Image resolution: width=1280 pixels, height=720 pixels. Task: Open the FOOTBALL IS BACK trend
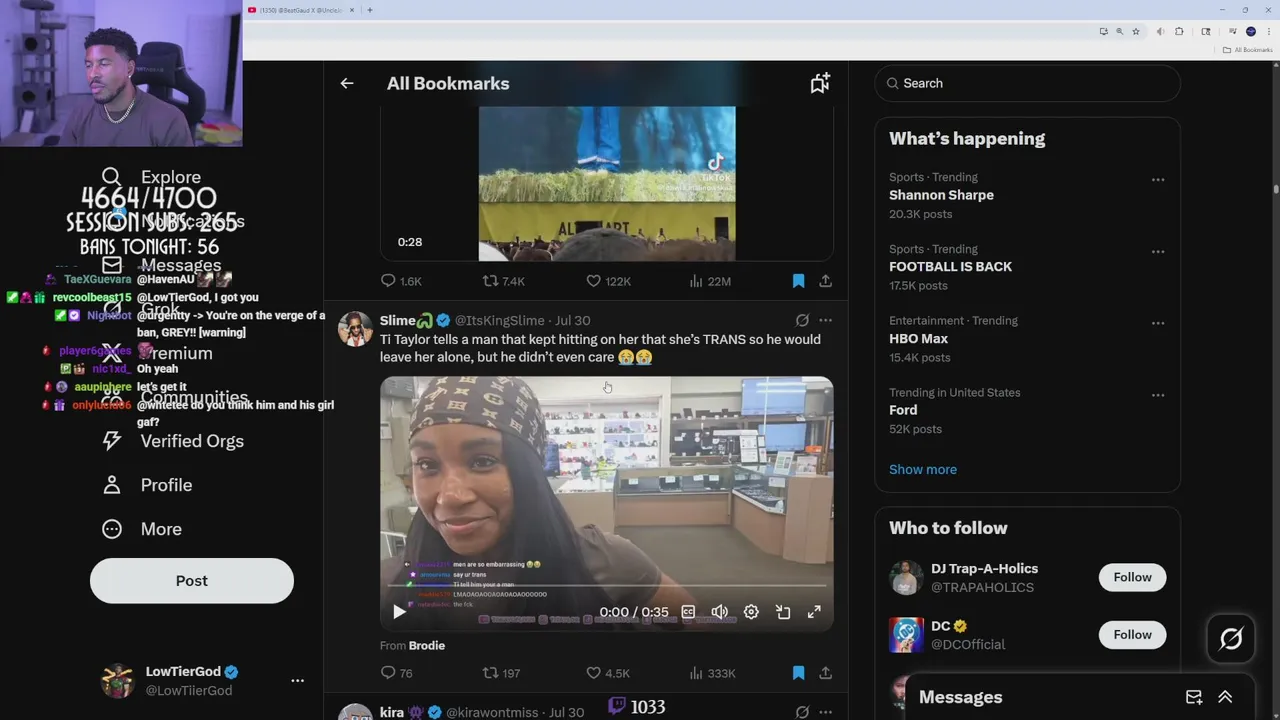(x=950, y=267)
